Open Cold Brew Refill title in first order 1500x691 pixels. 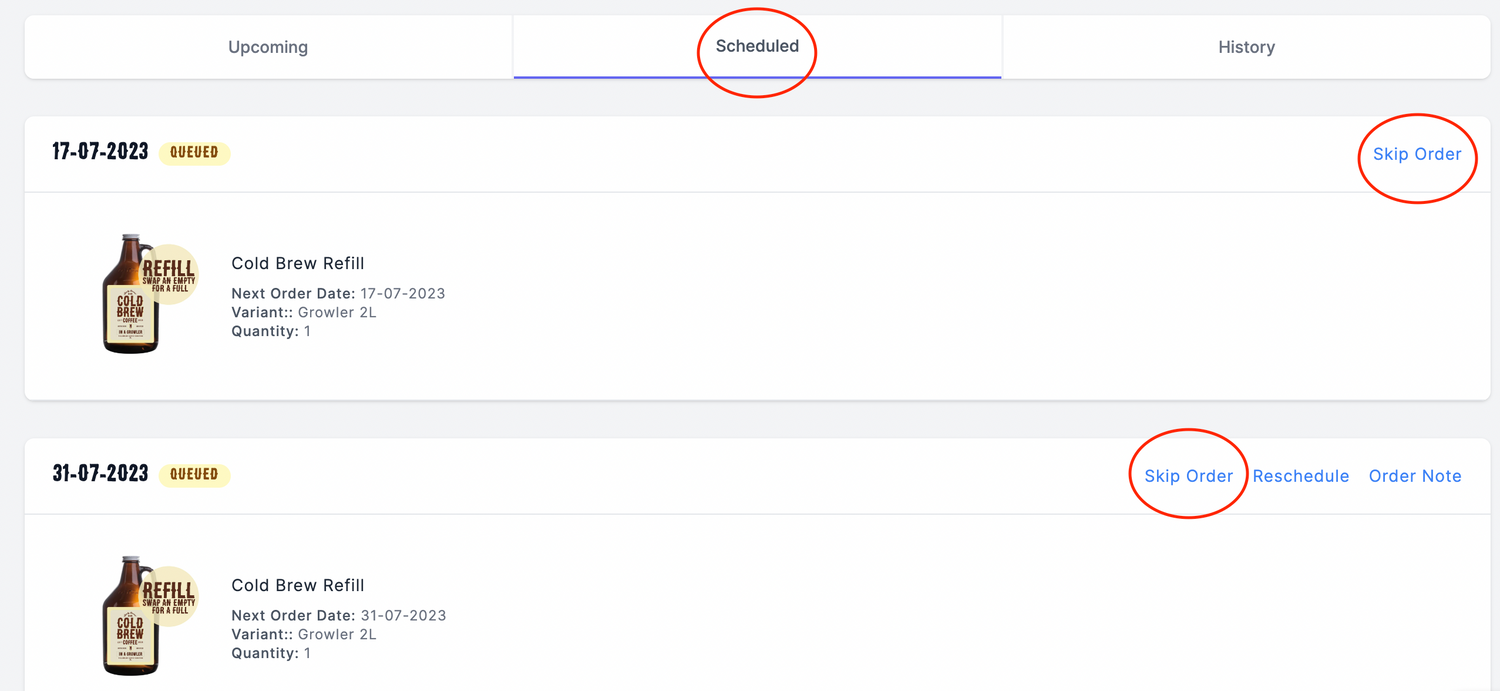tap(297, 264)
